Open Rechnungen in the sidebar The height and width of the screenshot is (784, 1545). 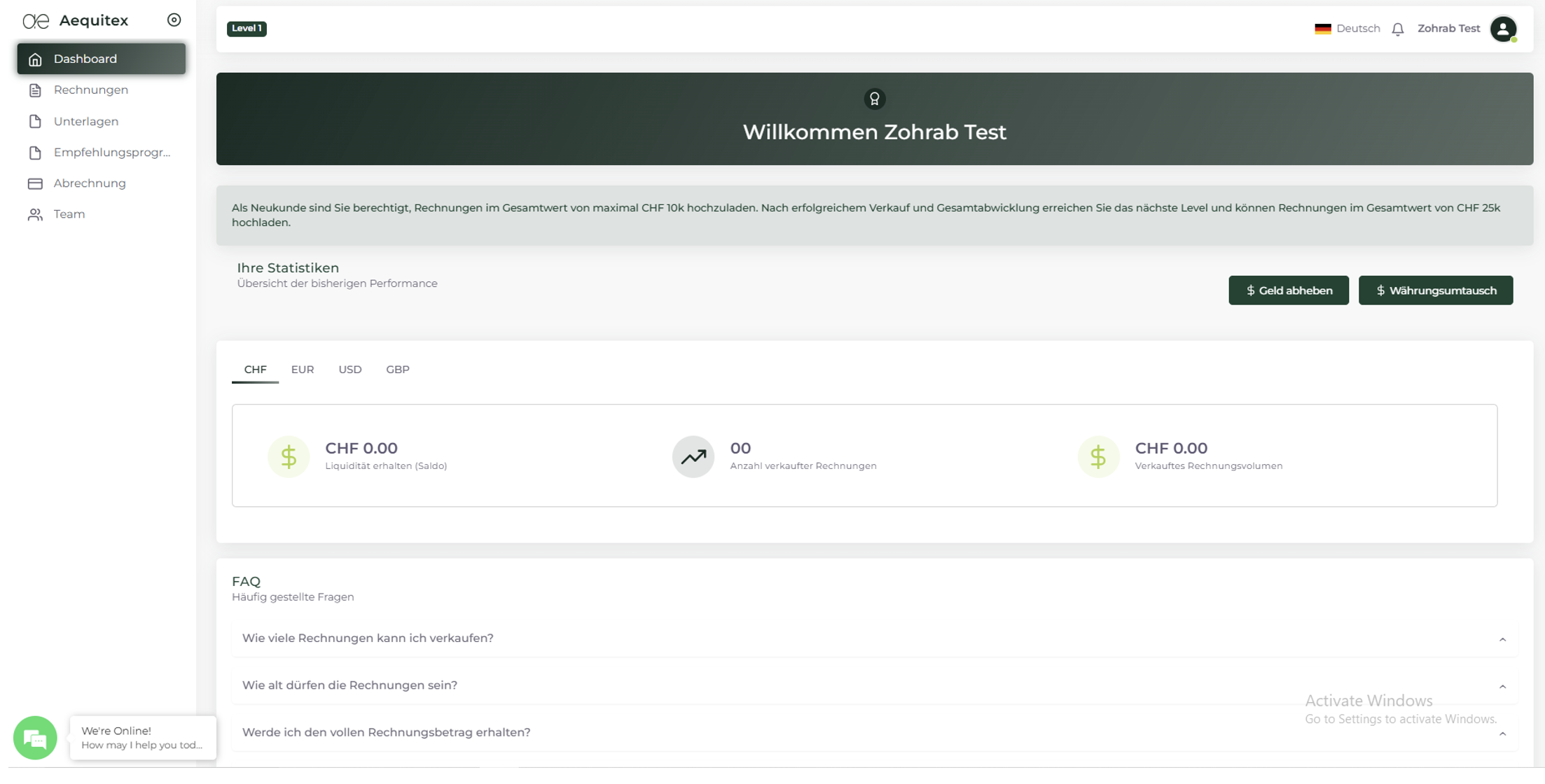pos(91,90)
